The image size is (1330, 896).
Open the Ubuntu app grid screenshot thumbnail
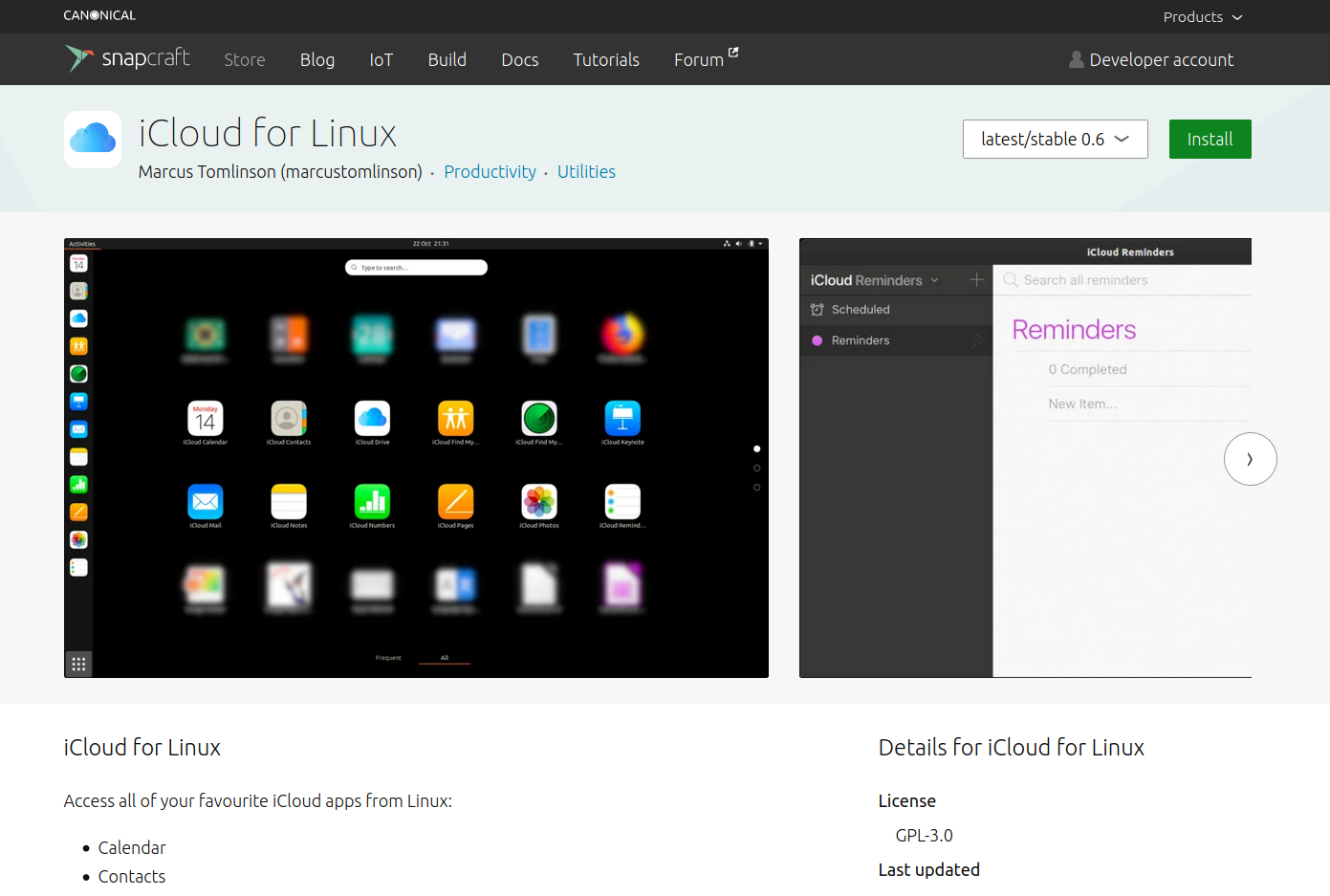pos(416,458)
